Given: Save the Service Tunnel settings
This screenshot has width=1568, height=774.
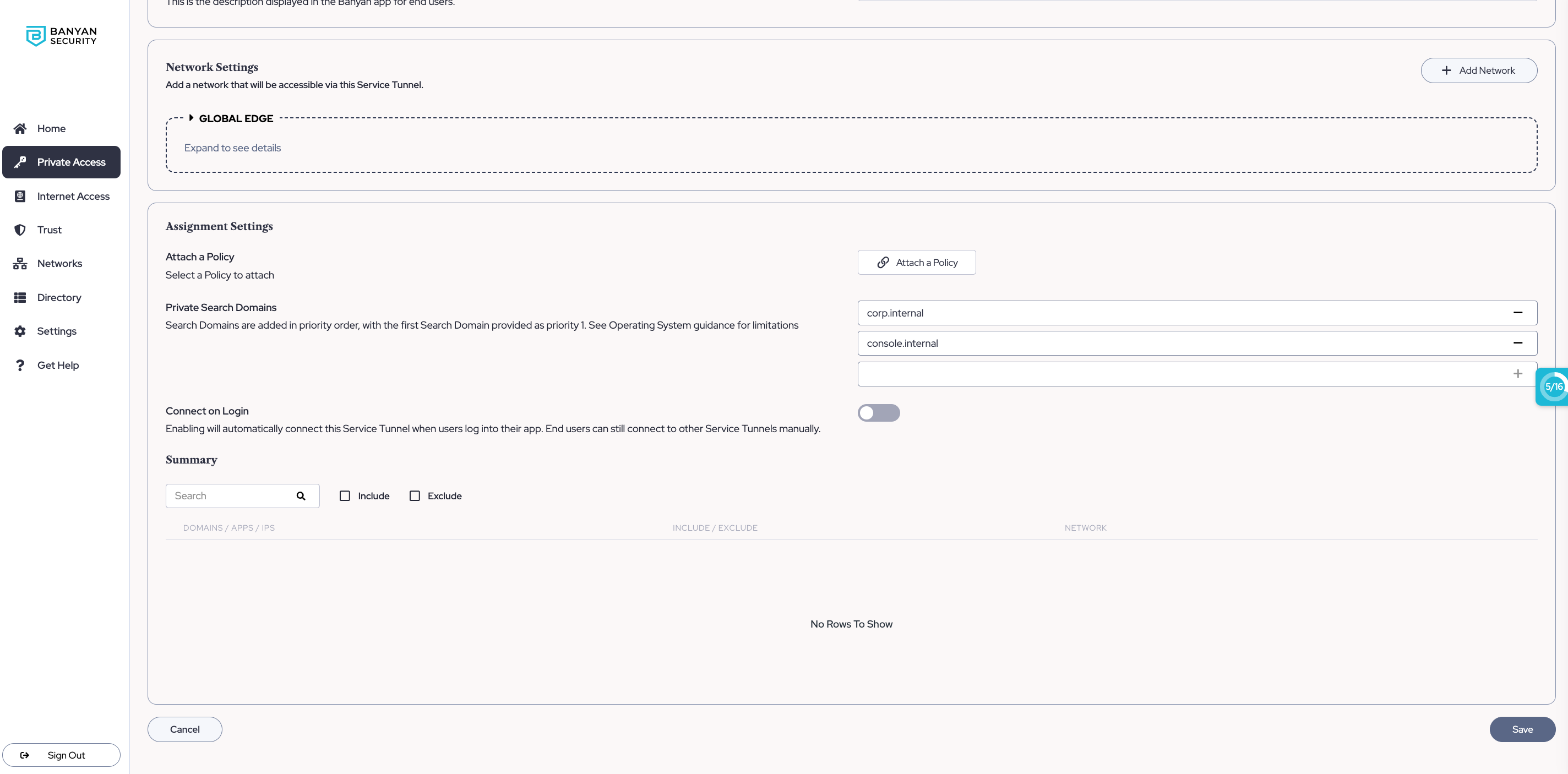Looking at the screenshot, I should tap(1522, 729).
